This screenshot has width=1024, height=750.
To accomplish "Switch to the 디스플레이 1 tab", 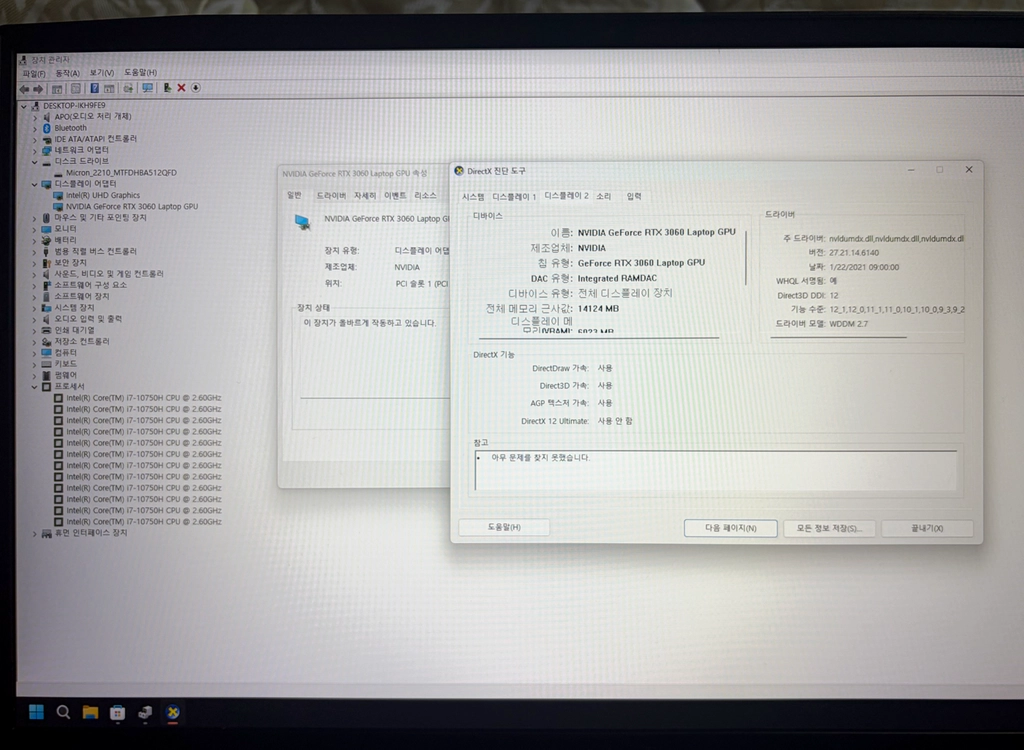I will pyautogui.click(x=514, y=197).
